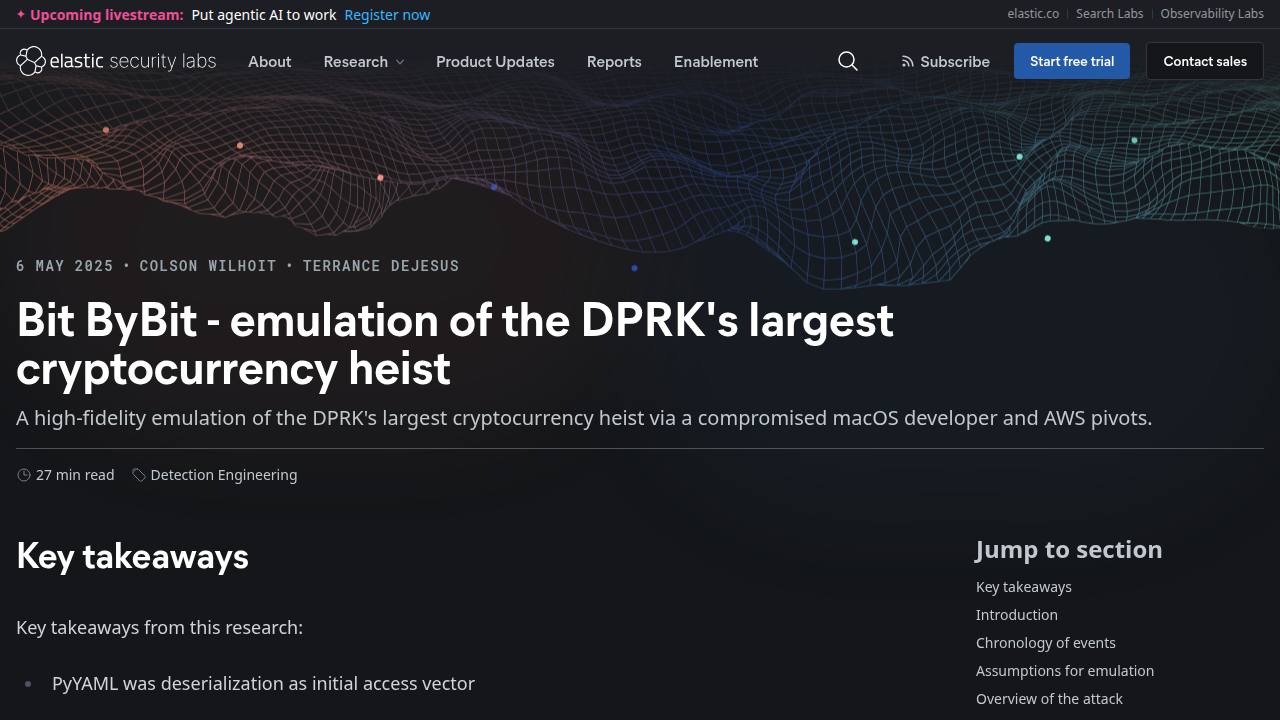Click the article title Bit ByBit heading

pyautogui.click(x=455, y=345)
